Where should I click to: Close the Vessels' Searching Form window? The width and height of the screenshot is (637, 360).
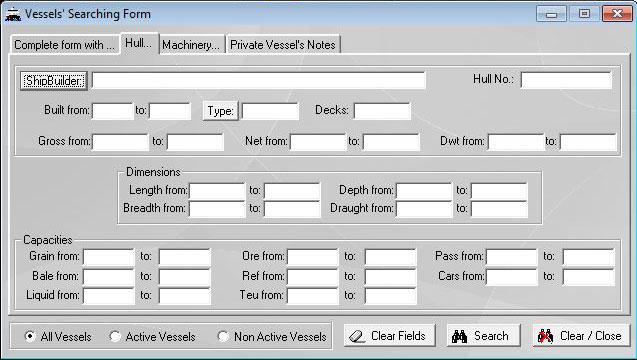(617, 14)
